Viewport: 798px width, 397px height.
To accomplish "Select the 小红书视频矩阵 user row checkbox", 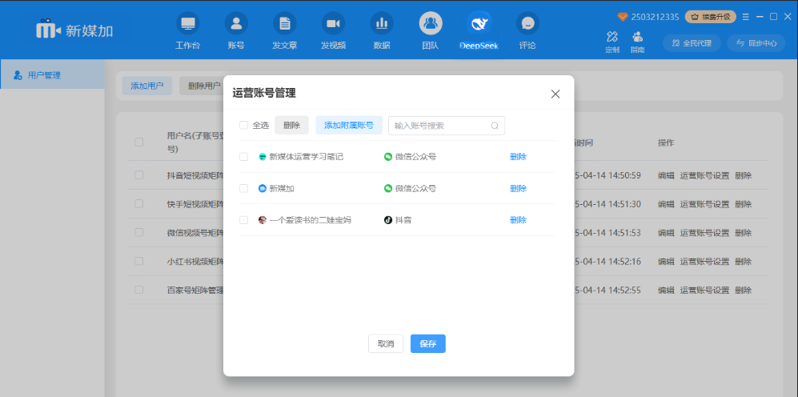I will click(139, 261).
